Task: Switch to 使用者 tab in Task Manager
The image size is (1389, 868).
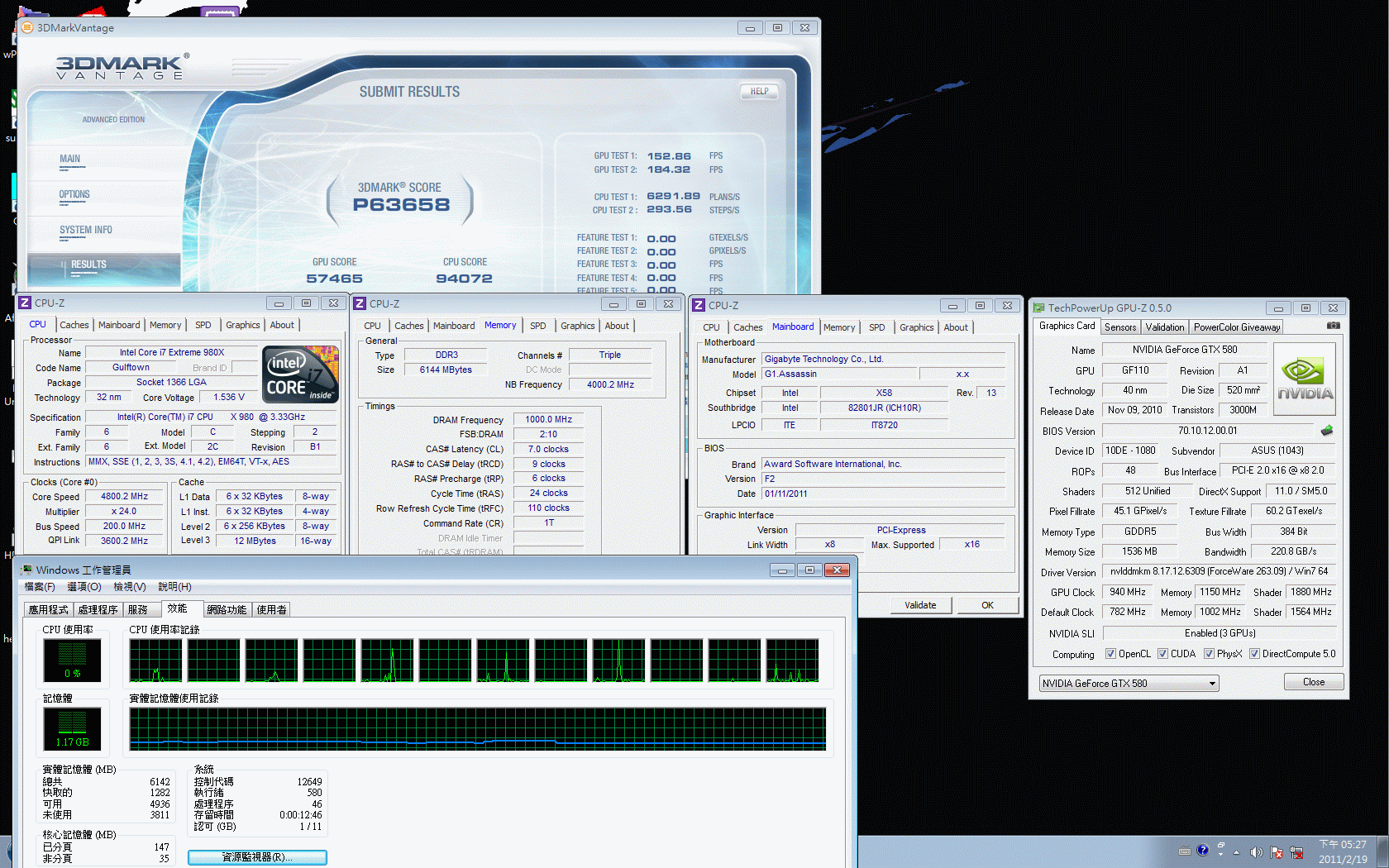Action: [272, 610]
